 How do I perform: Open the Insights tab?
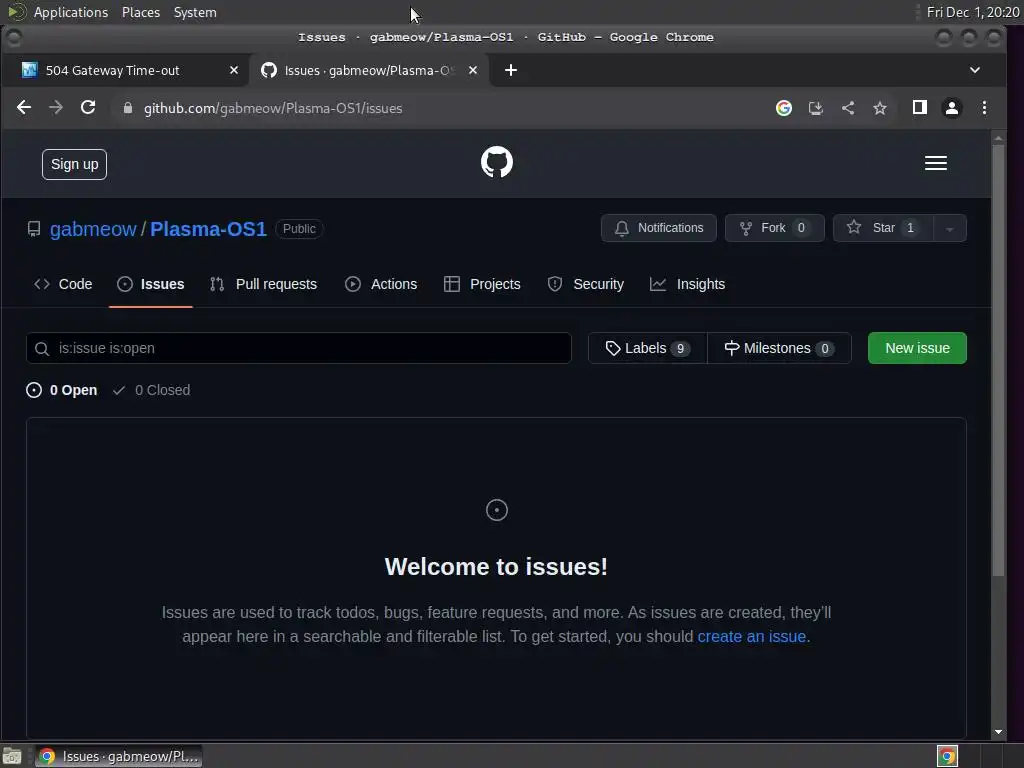[x=688, y=284]
